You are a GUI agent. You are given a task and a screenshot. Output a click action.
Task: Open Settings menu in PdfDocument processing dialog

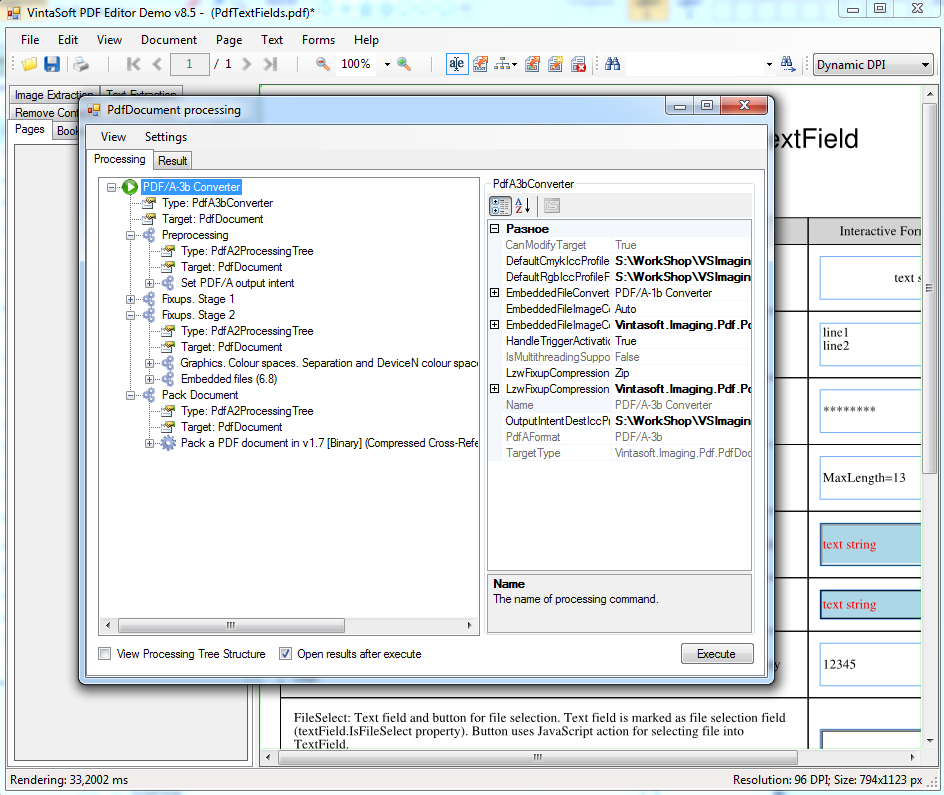click(166, 137)
